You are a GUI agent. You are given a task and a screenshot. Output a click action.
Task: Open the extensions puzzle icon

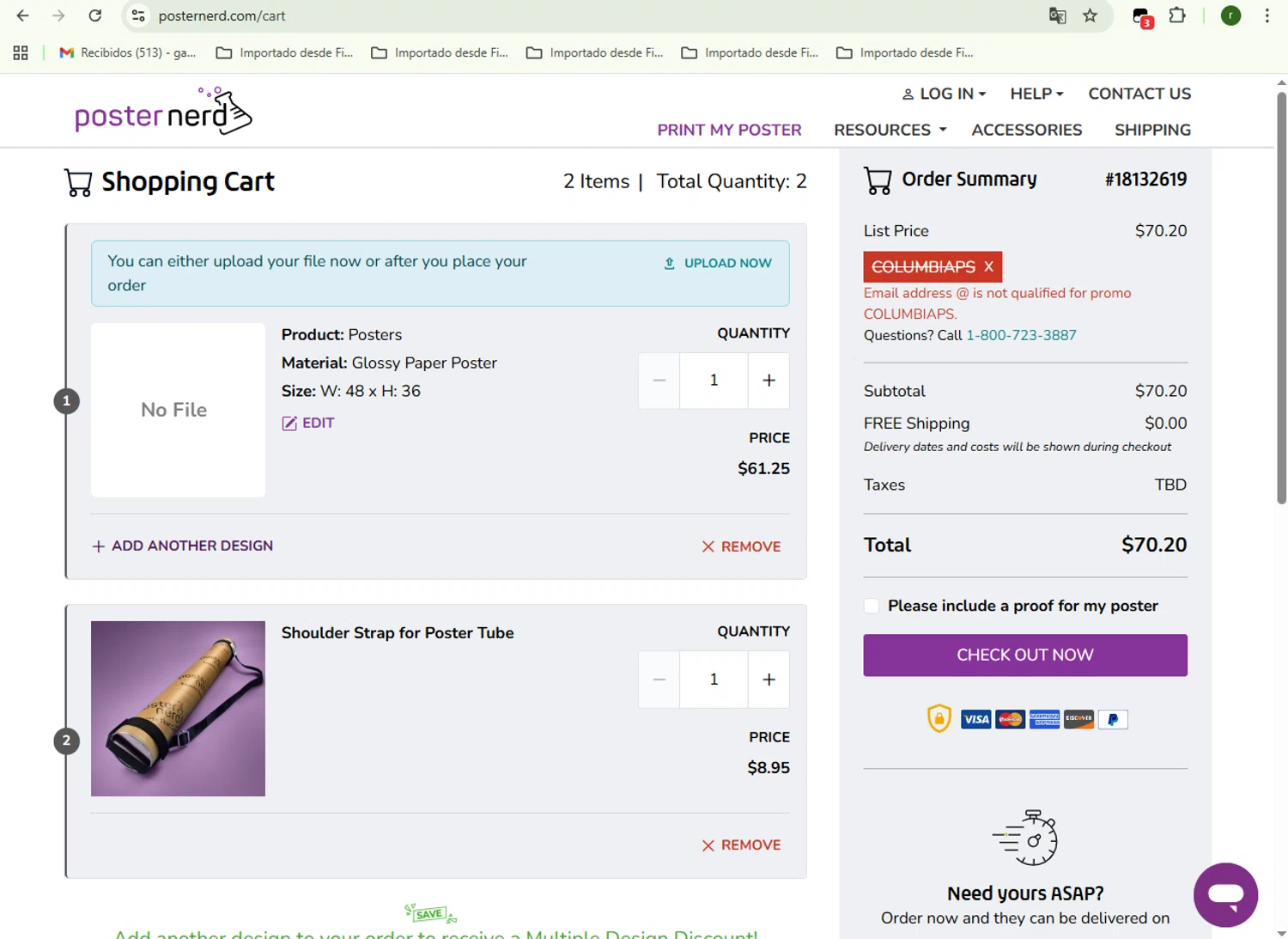click(1177, 15)
